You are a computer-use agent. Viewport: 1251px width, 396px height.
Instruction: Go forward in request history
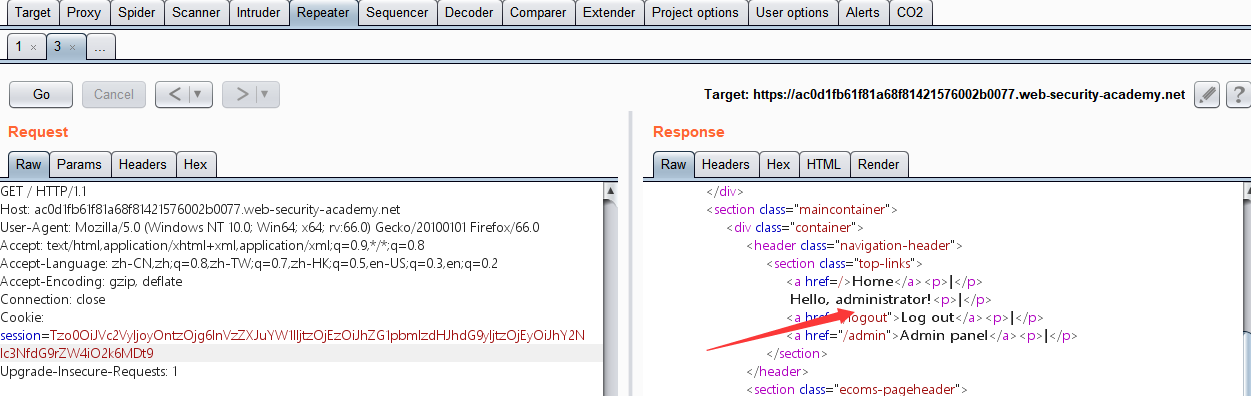[x=241, y=94]
